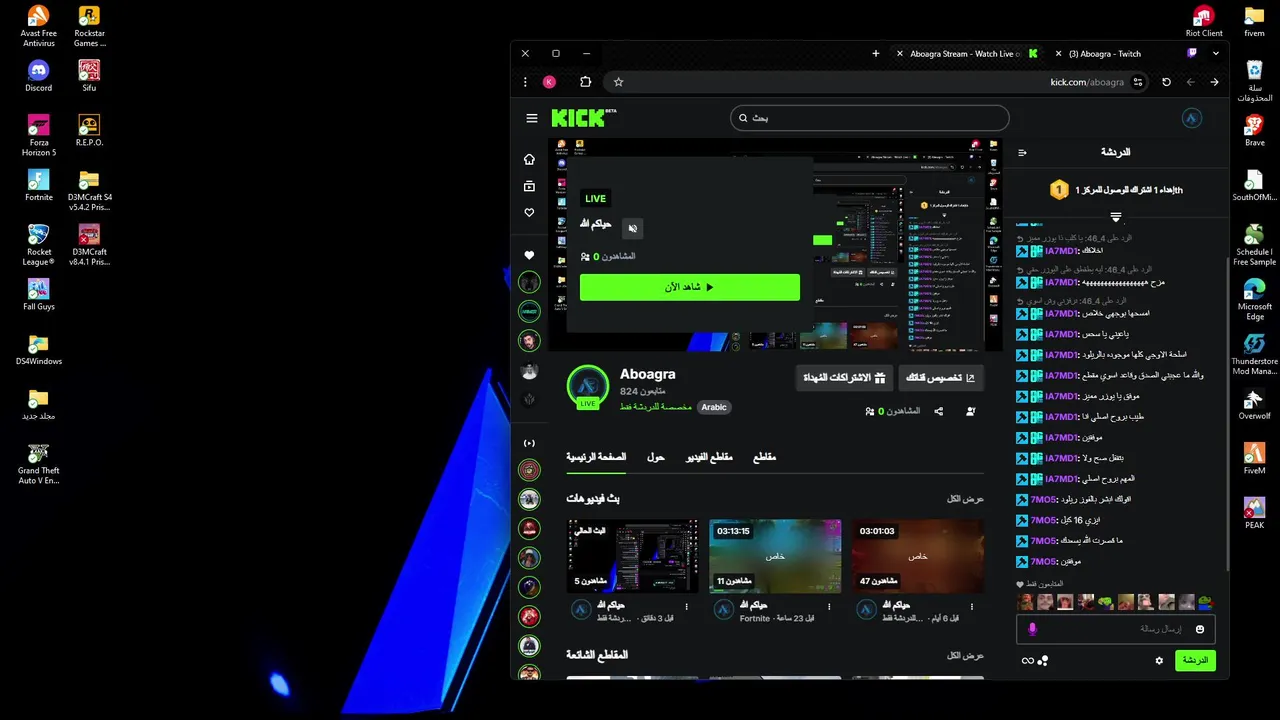The width and height of the screenshot is (1280, 720).
Task: Open the browser profile K avatar
Action: 549,82
